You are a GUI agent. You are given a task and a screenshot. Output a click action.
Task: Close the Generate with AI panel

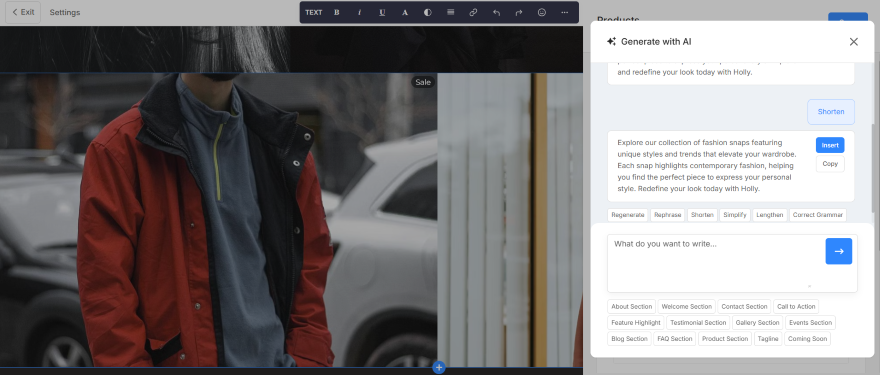854,42
